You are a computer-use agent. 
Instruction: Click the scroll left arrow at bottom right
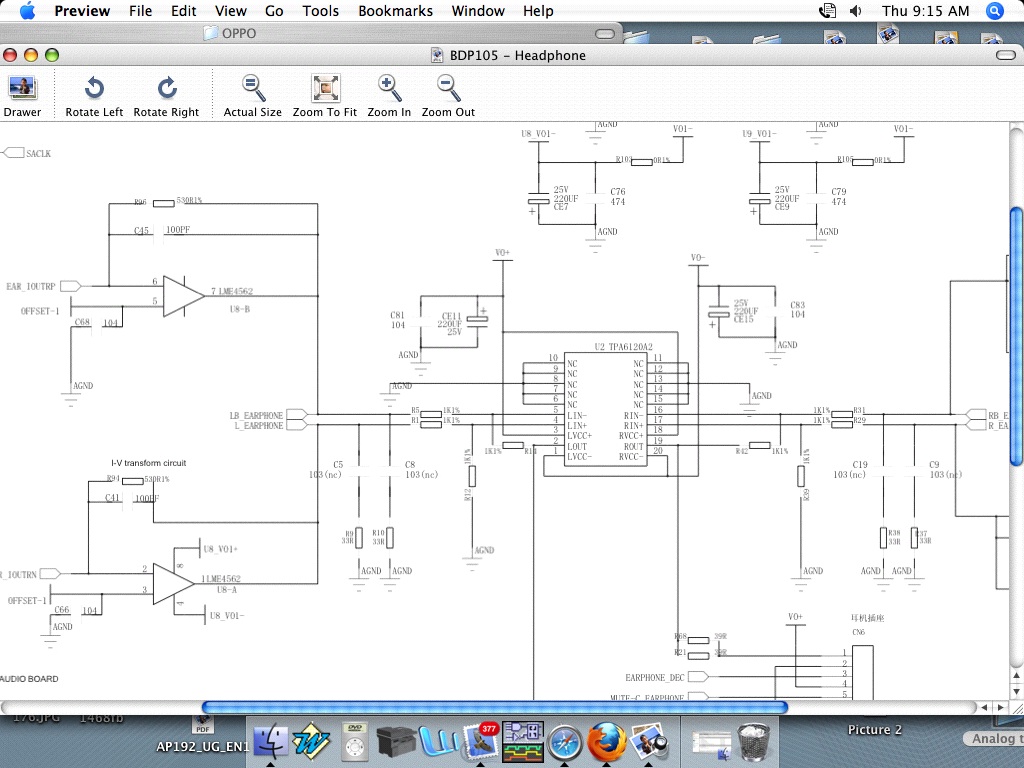(985, 707)
